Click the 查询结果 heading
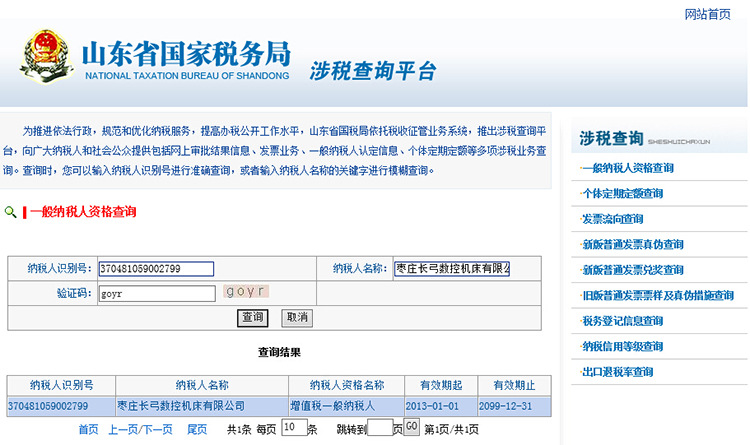This screenshot has width=750, height=445. [x=279, y=353]
